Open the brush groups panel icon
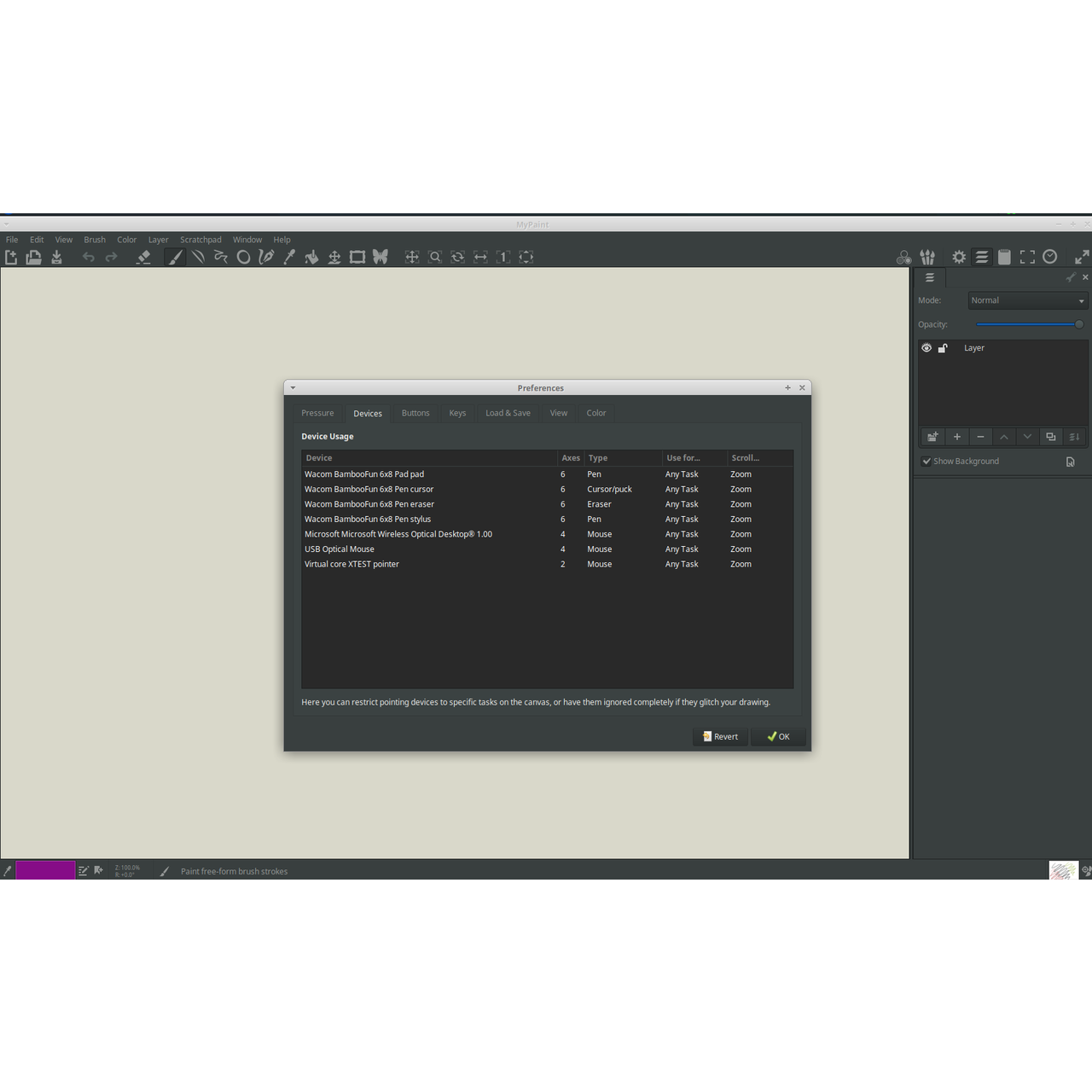Image resolution: width=1092 pixels, height=1092 pixels. 927,257
